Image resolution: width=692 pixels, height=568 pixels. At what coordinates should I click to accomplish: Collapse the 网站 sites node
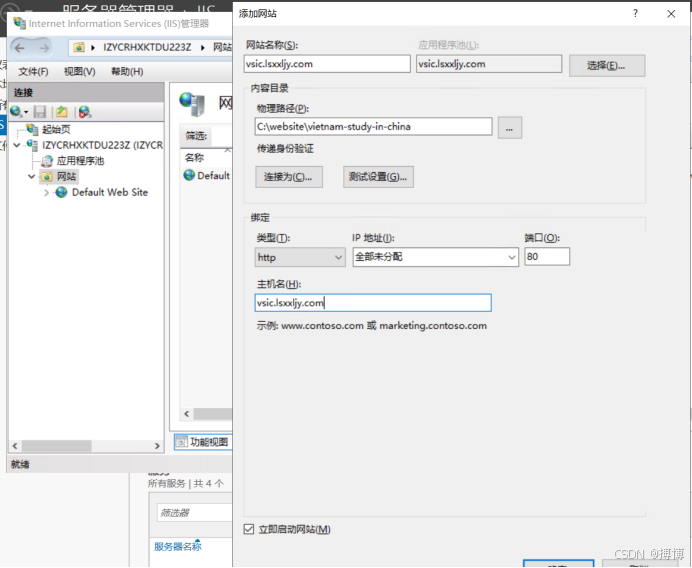(x=31, y=177)
